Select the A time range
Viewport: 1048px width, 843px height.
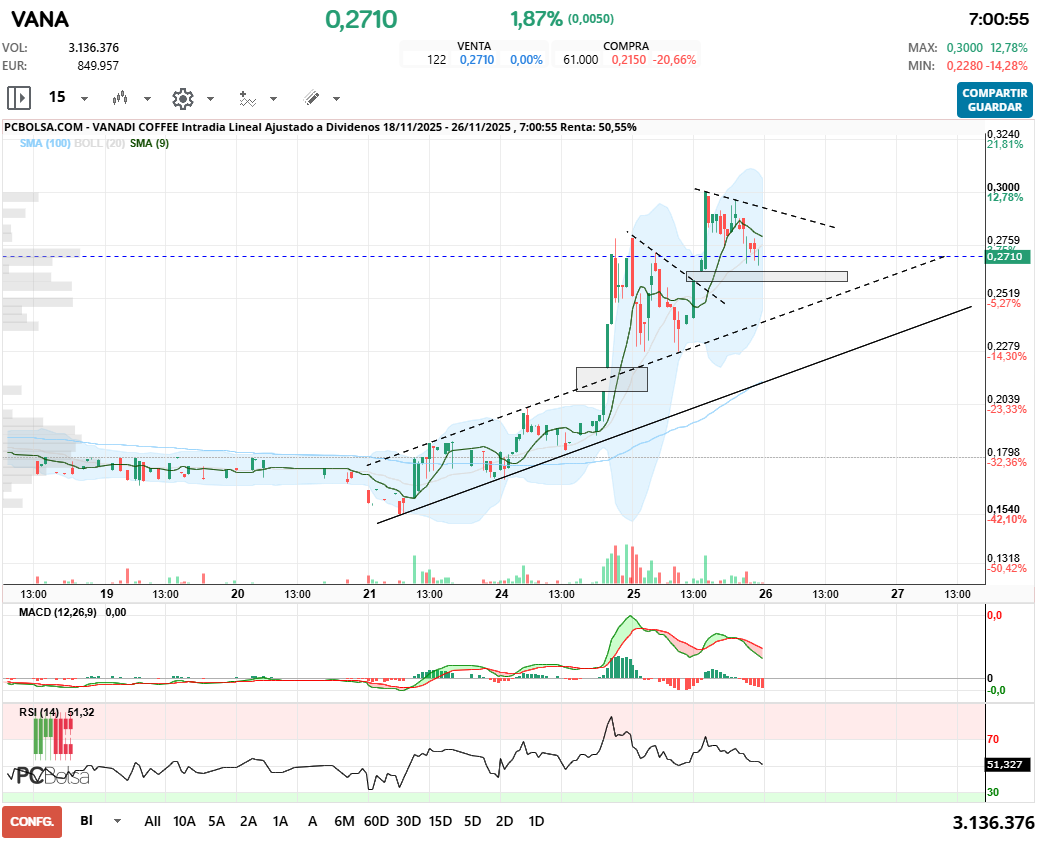(312, 821)
